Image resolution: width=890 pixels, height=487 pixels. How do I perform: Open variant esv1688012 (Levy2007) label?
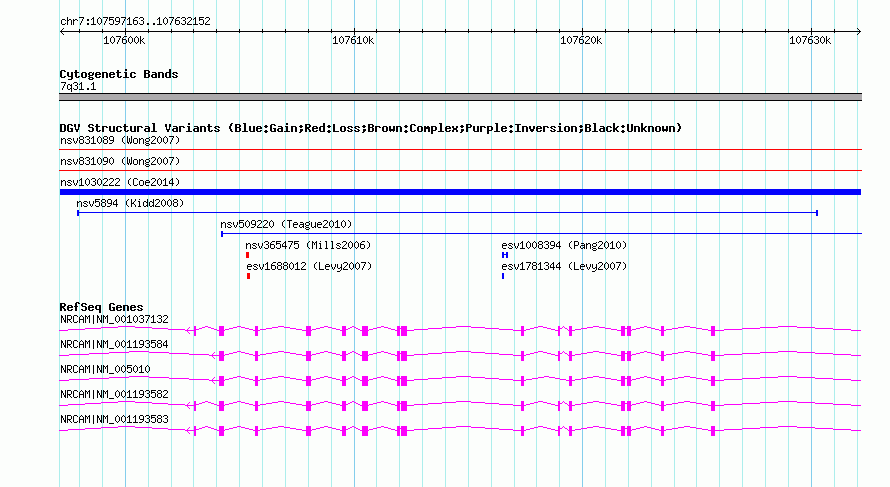309,266
